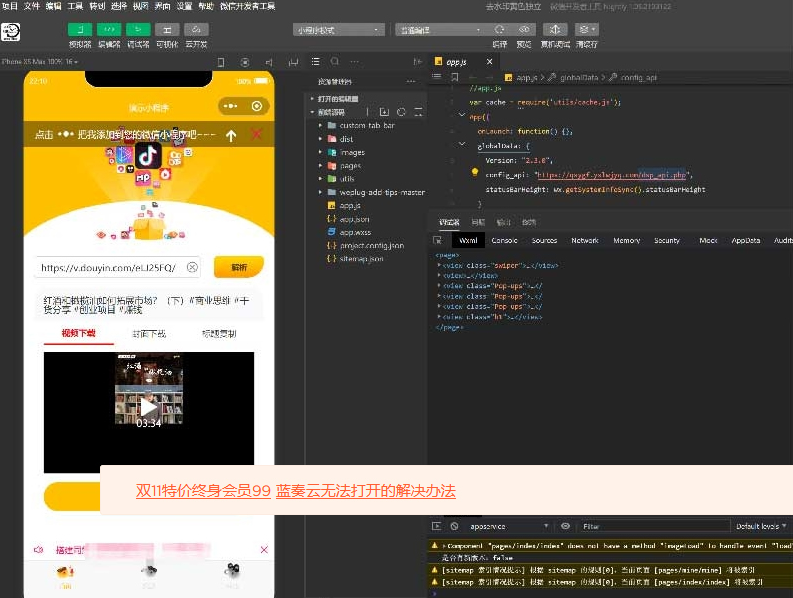Click the phone rotate icon in simulator bar
793x598 pixels.
point(221,62)
